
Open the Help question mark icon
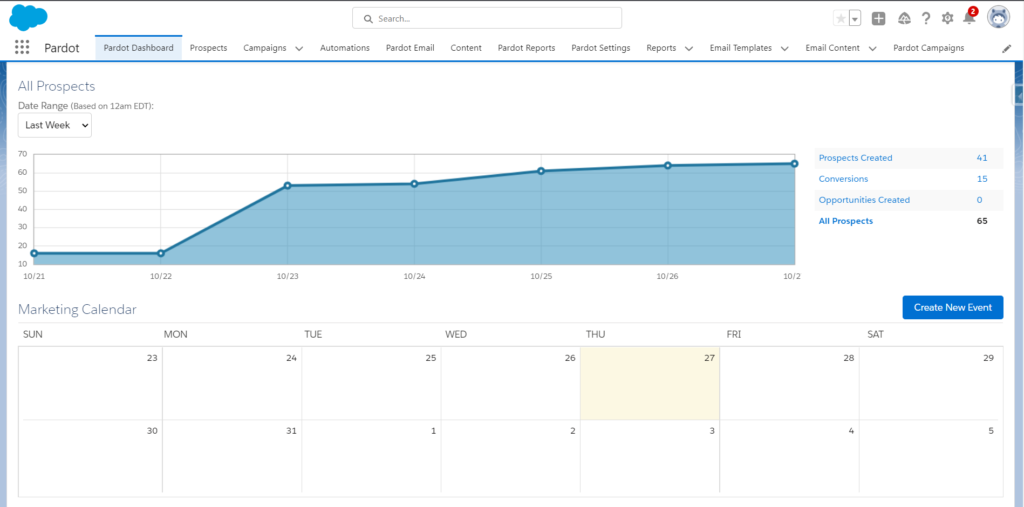pyautogui.click(x=926, y=18)
